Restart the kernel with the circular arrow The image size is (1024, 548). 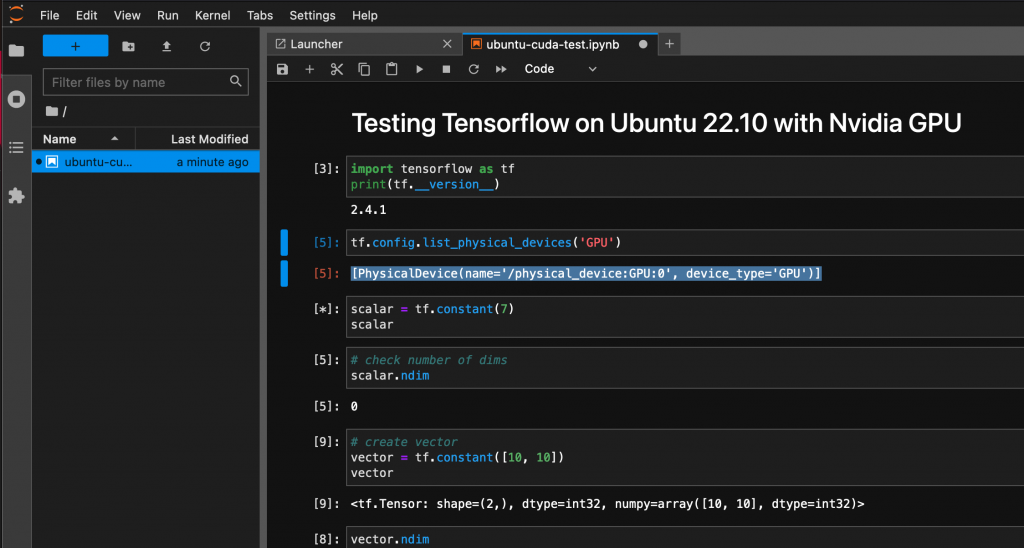coord(474,69)
